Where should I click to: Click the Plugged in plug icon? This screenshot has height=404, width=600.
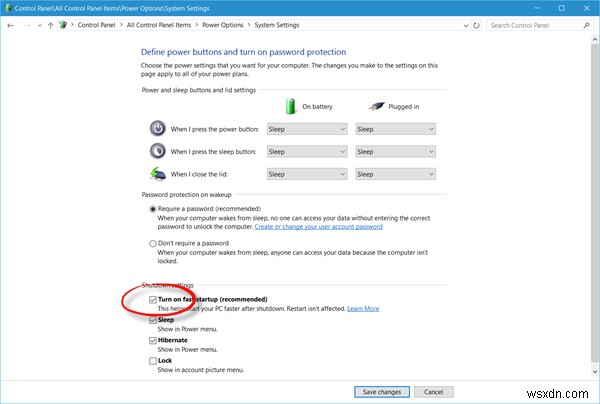[x=376, y=106]
